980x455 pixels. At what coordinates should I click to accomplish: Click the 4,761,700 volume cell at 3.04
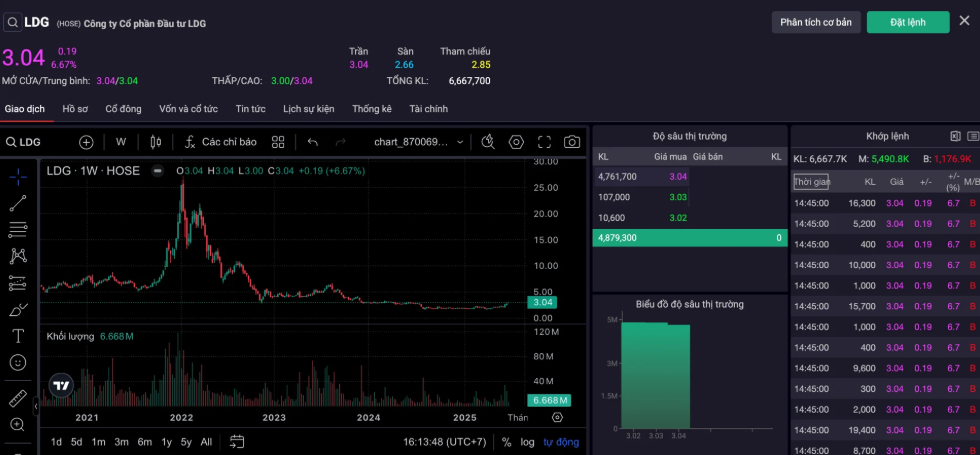pyautogui.click(x=617, y=177)
